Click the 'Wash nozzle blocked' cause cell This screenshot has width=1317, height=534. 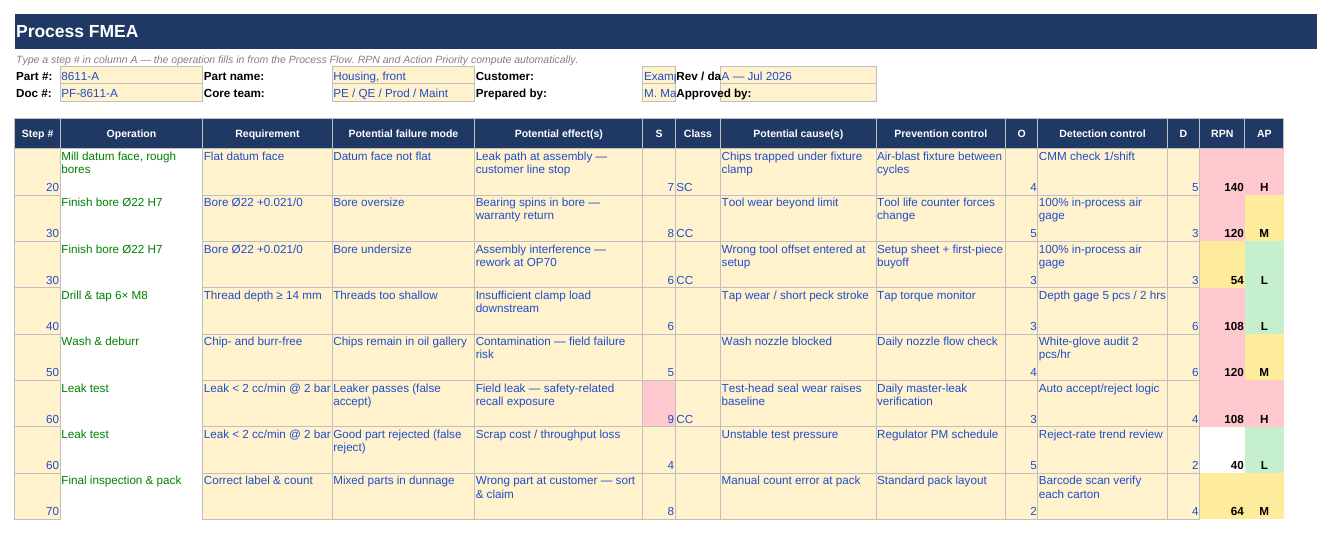pos(798,357)
